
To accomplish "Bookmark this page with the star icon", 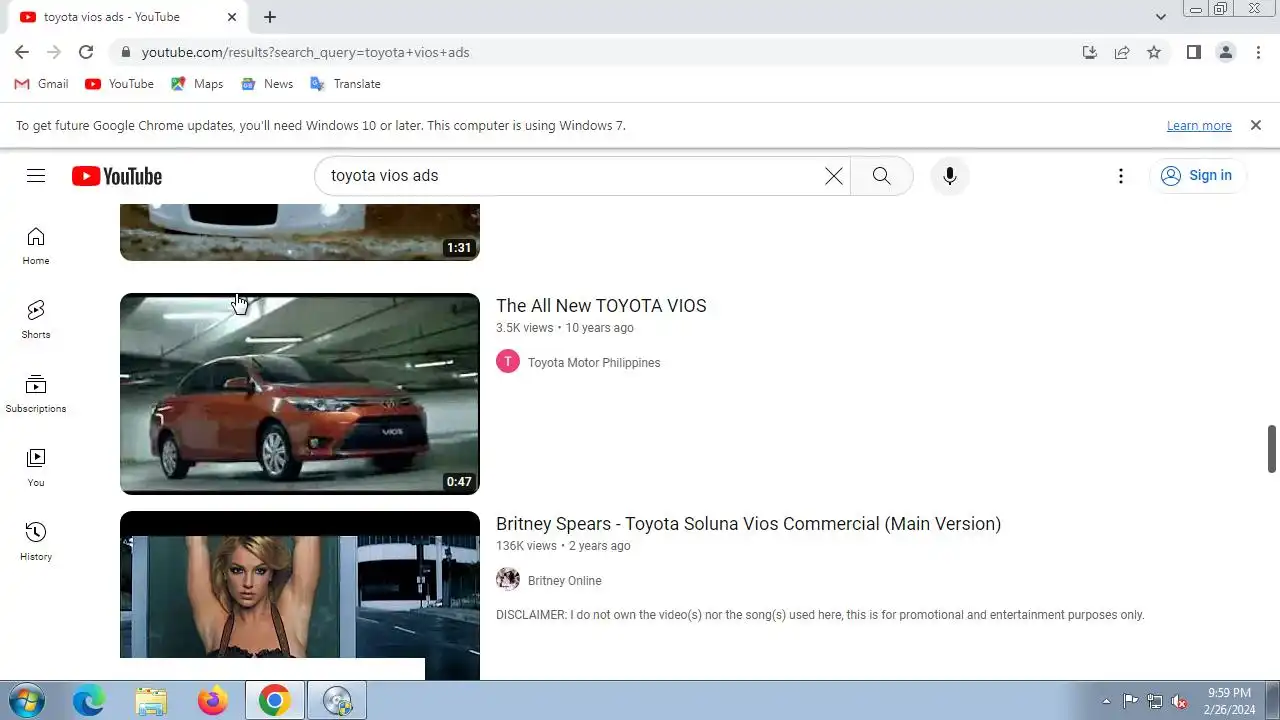I will pyautogui.click(x=1154, y=52).
